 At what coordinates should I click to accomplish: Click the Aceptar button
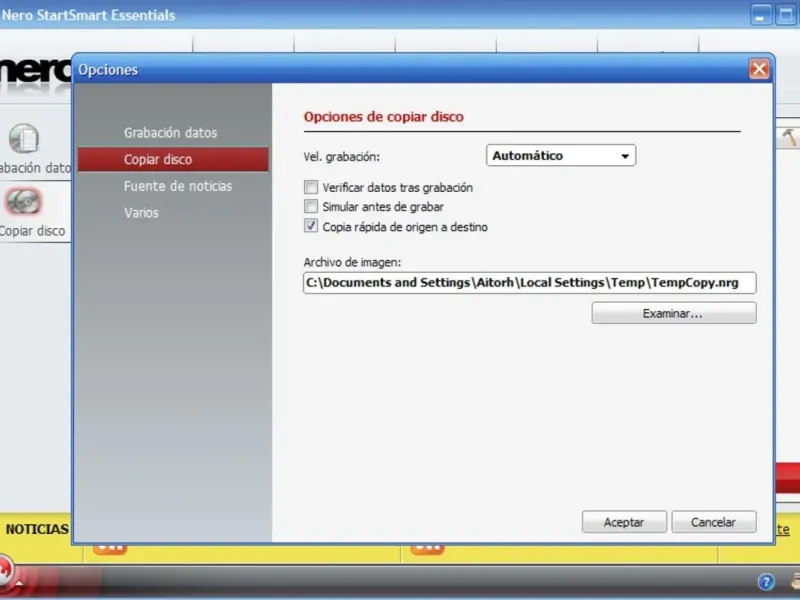[624, 522]
